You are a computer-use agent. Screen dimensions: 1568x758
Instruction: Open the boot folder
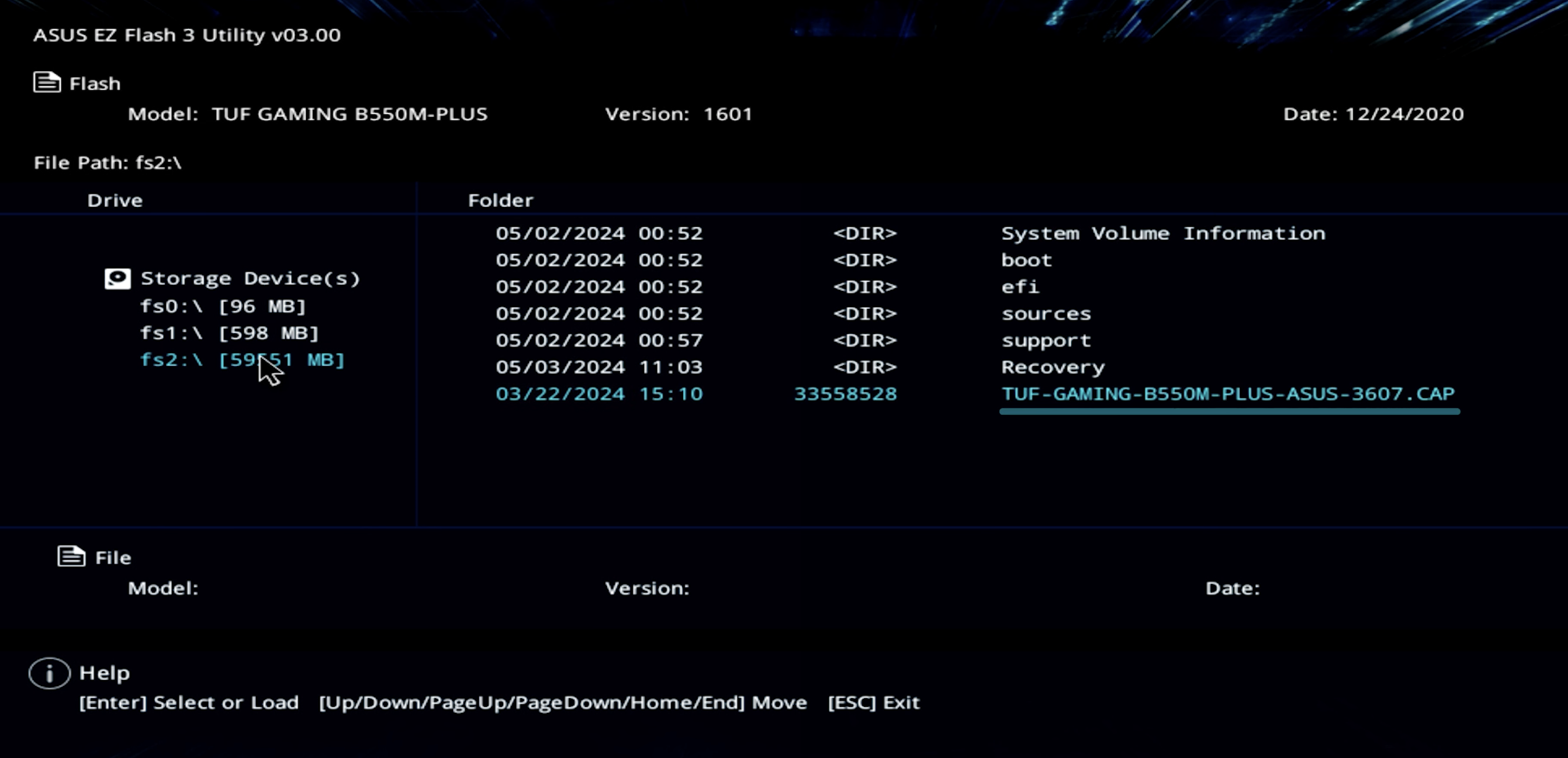1026,260
